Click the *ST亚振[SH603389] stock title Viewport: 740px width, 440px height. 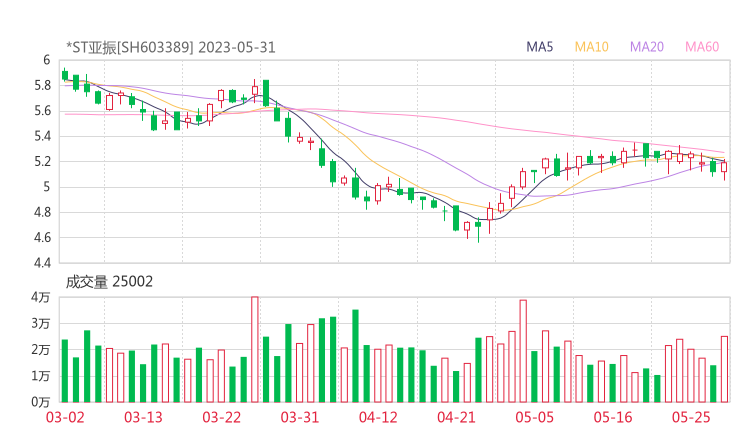tap(130, 46)
